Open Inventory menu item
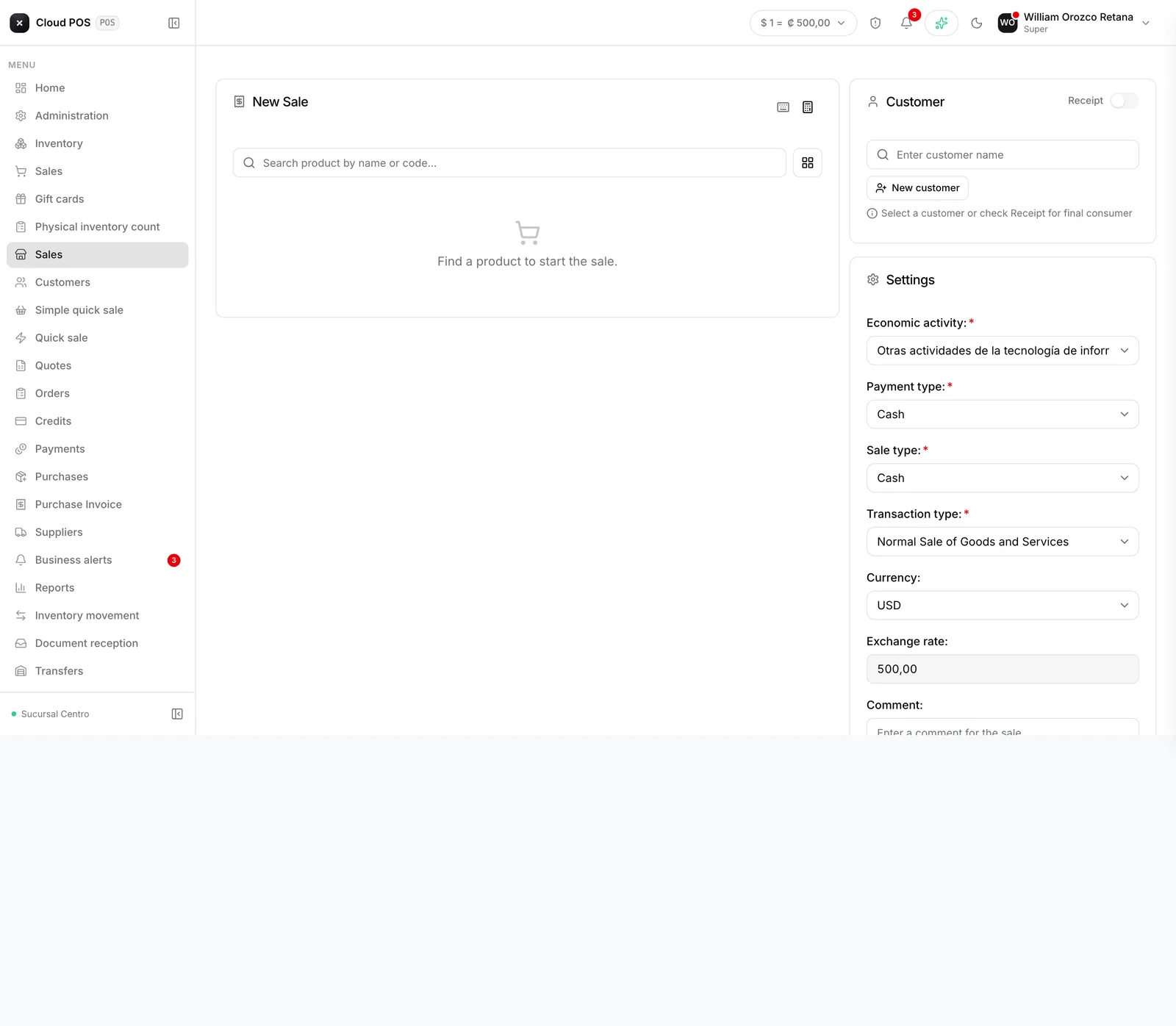The image size is (1176, 1026). (x=98, y=143)
